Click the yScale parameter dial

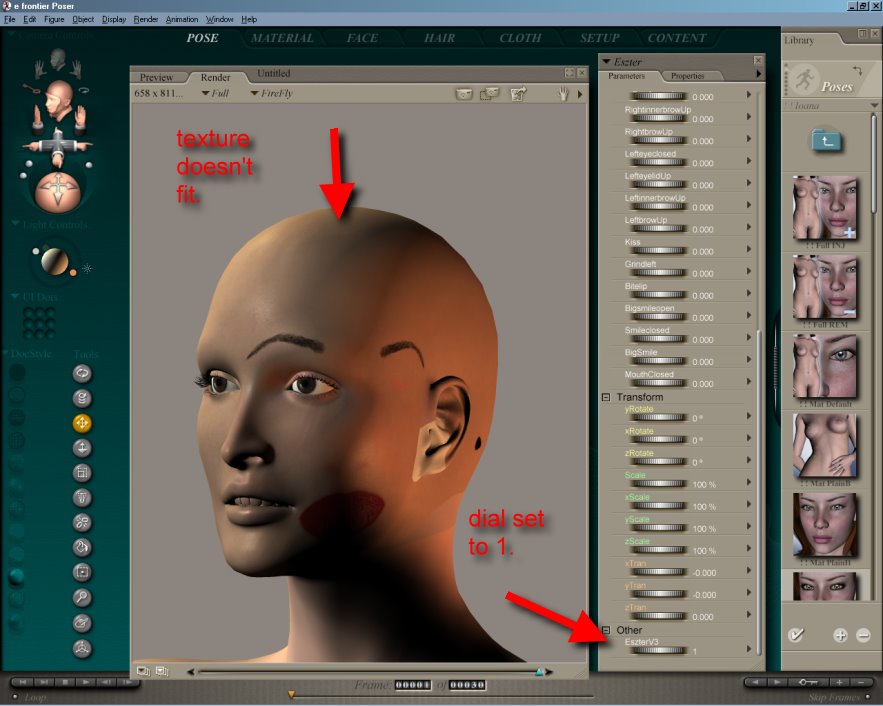(x=656, y=528)
